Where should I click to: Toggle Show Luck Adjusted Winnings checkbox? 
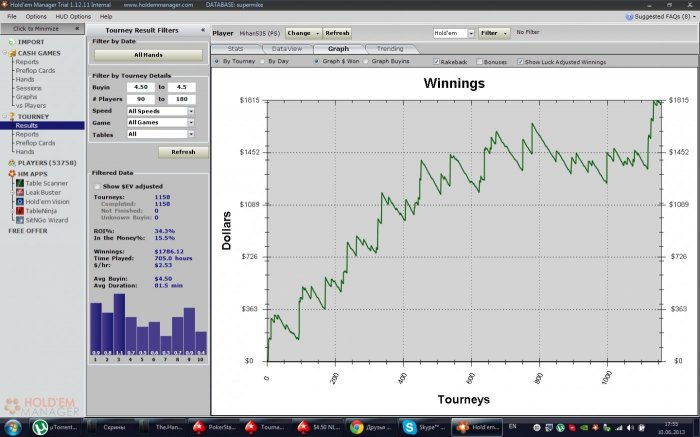tap(520, 62)
